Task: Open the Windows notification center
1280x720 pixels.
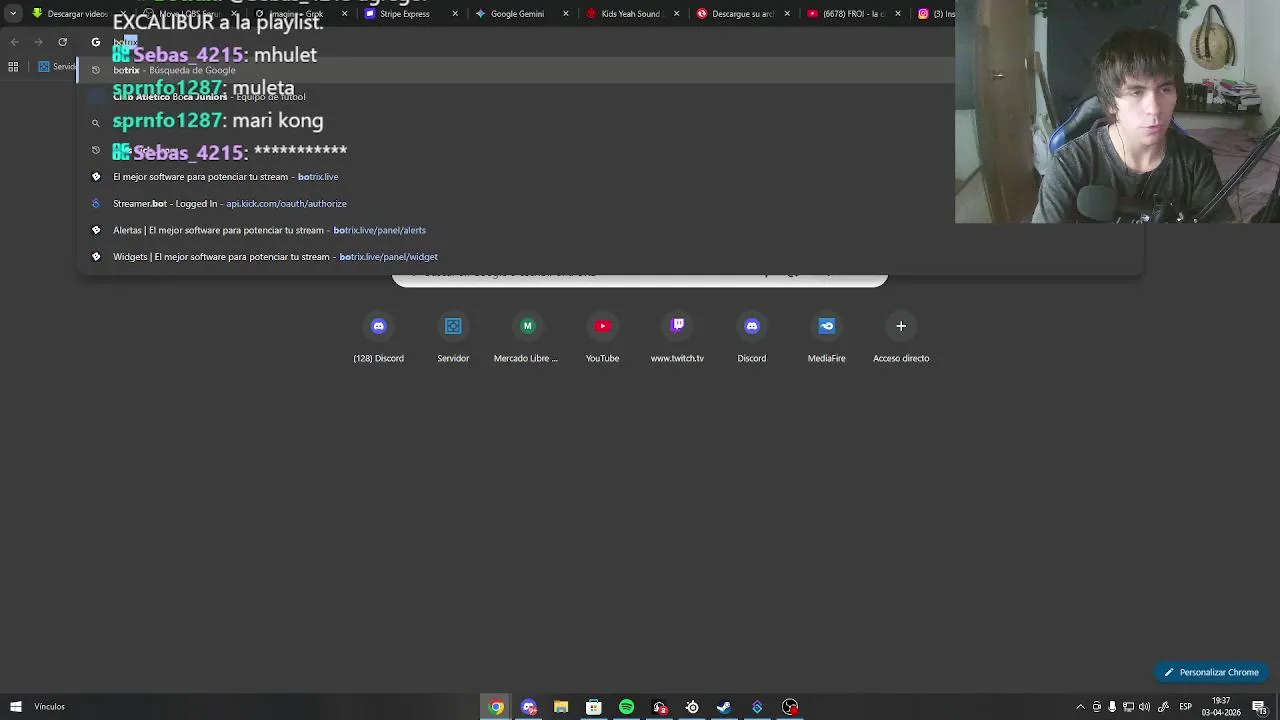Action: 1259,707
